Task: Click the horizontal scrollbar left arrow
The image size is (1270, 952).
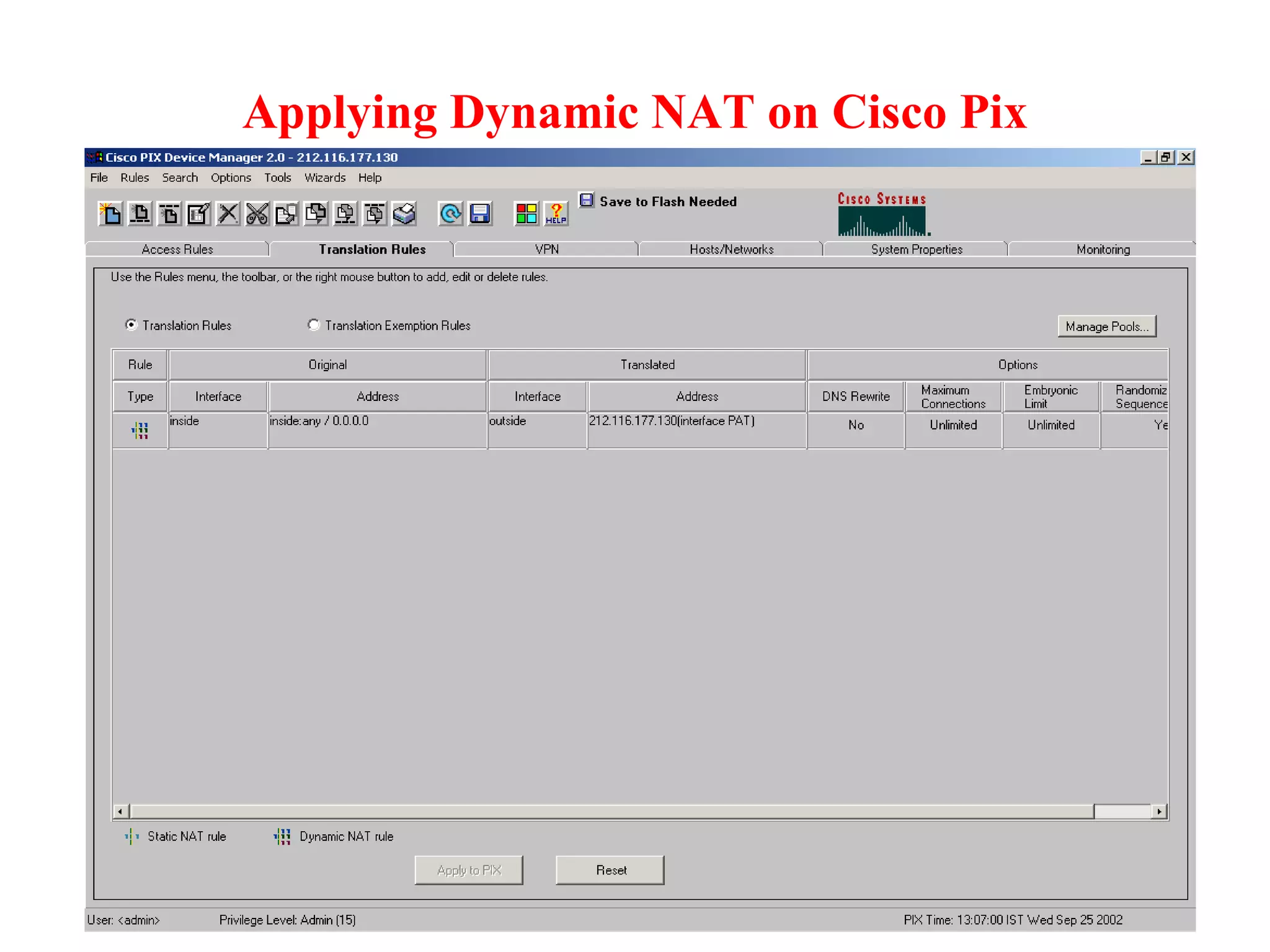Action: tap(120, 811)
